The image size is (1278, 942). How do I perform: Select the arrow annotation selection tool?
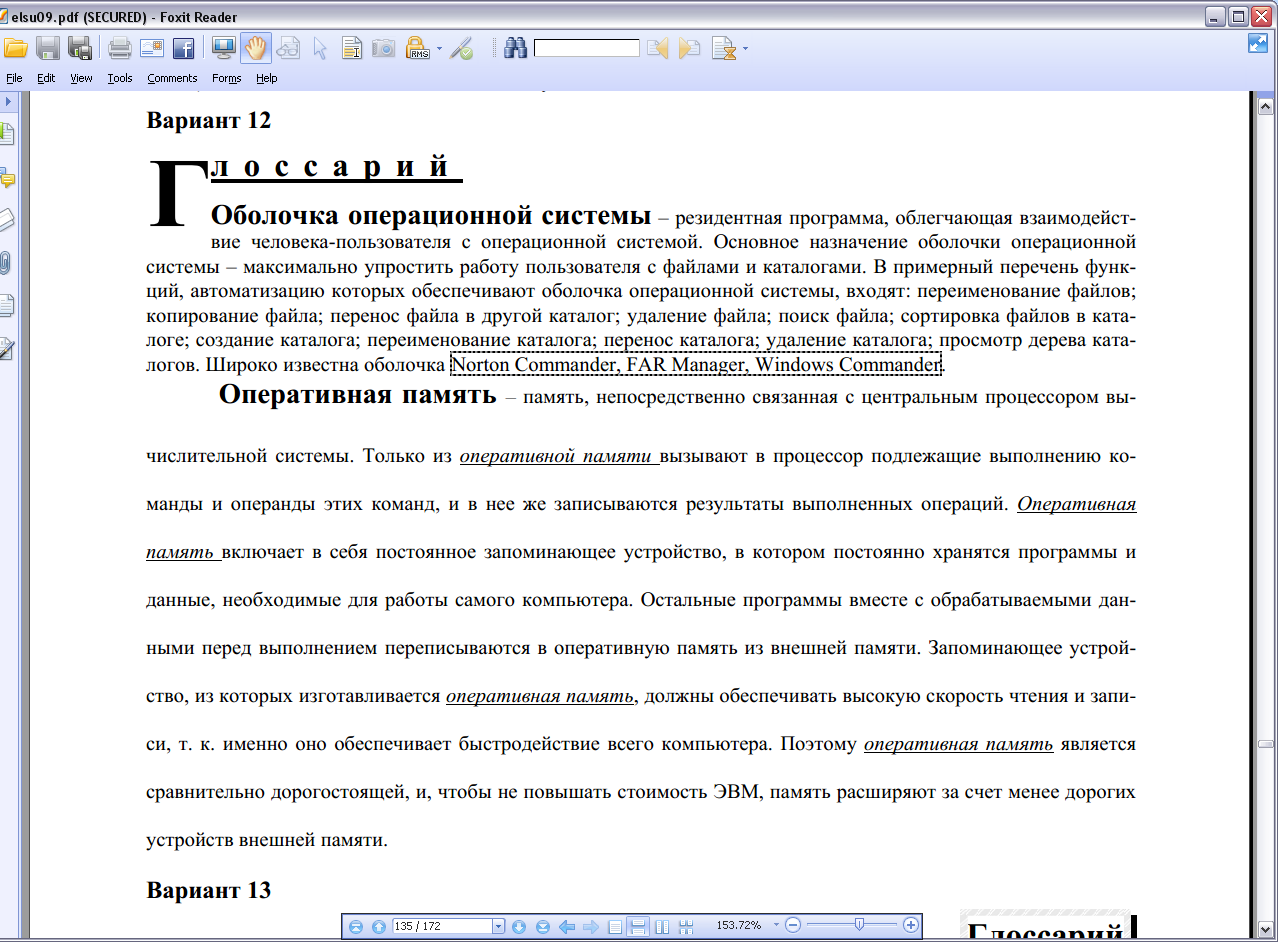click(320, 47)
